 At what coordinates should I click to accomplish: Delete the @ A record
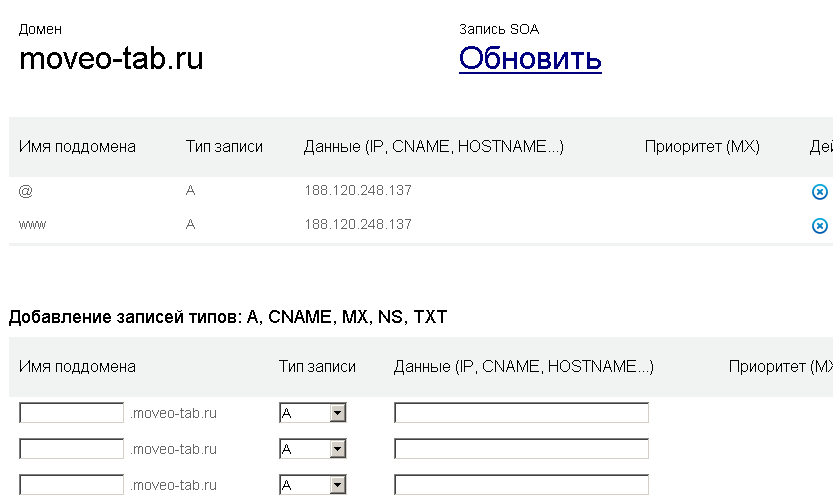(x=819, y=192)
